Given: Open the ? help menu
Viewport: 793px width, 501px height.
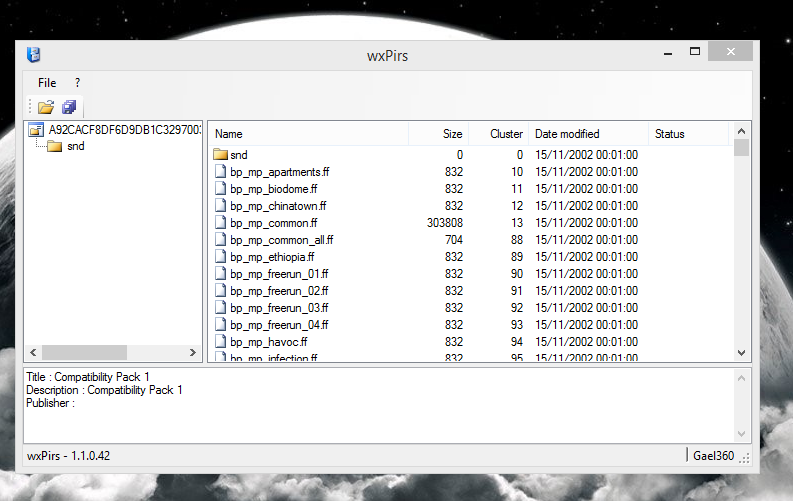Looking at the screenshot, I should click(x=78, y=83).
